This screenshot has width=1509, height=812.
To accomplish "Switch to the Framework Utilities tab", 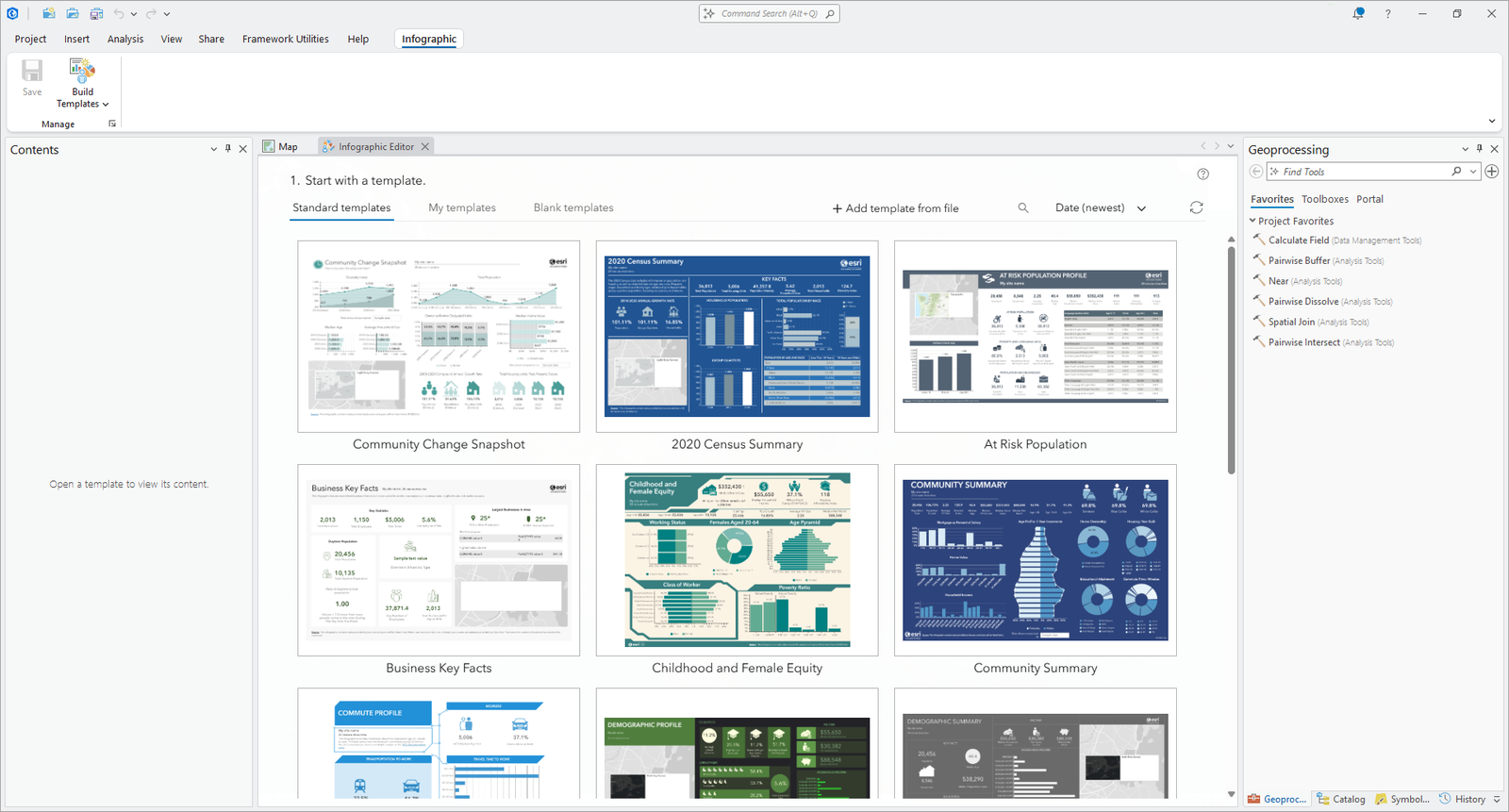I will 285,39.
